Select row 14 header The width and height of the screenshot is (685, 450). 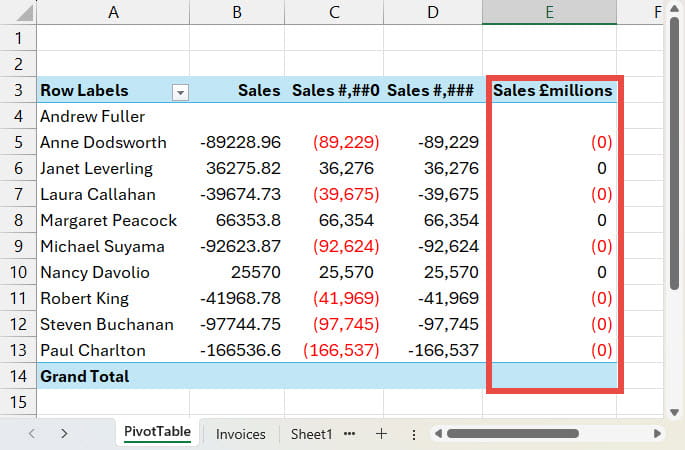pos(18,376)
